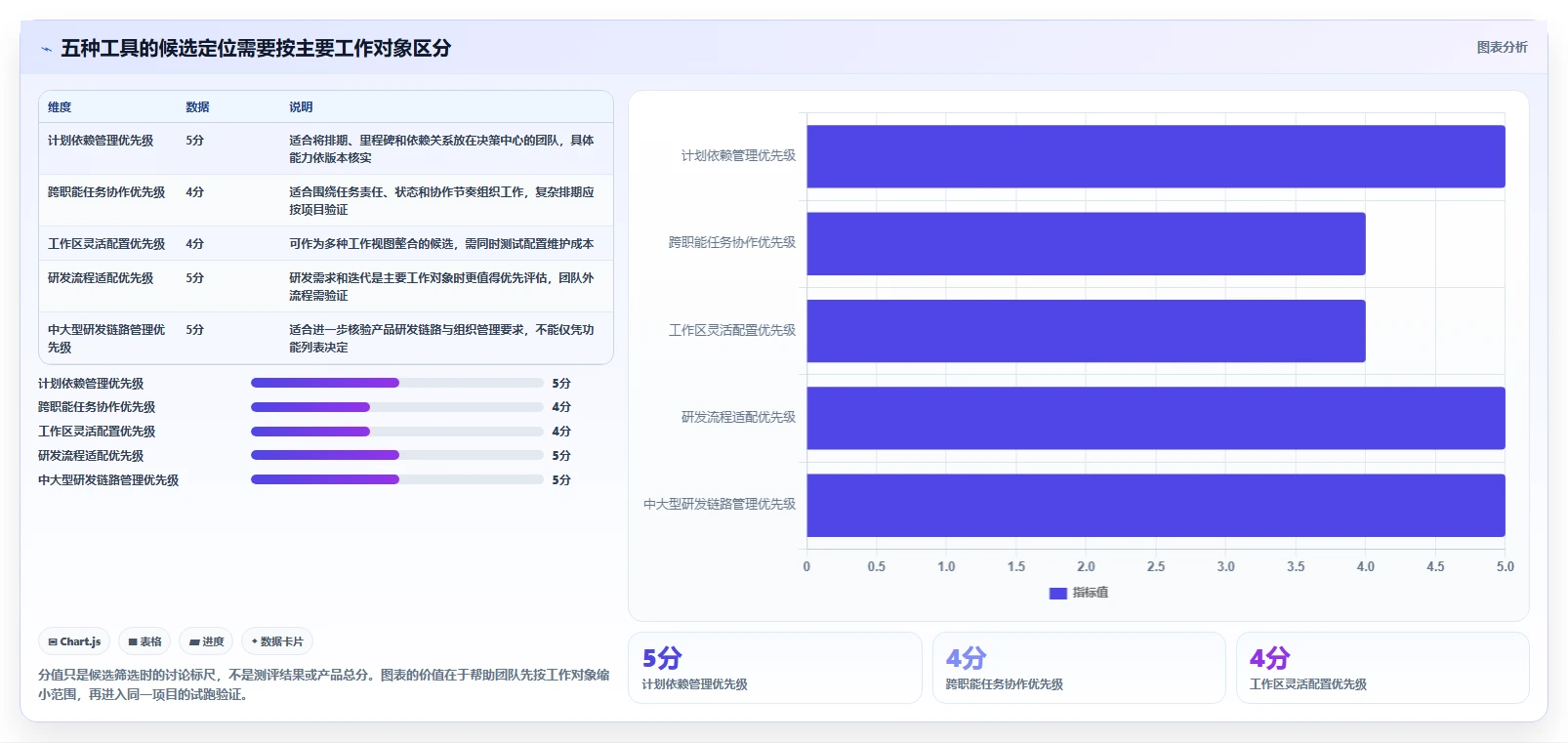
Task: Click the 维度 table column header
Action: 60,107
